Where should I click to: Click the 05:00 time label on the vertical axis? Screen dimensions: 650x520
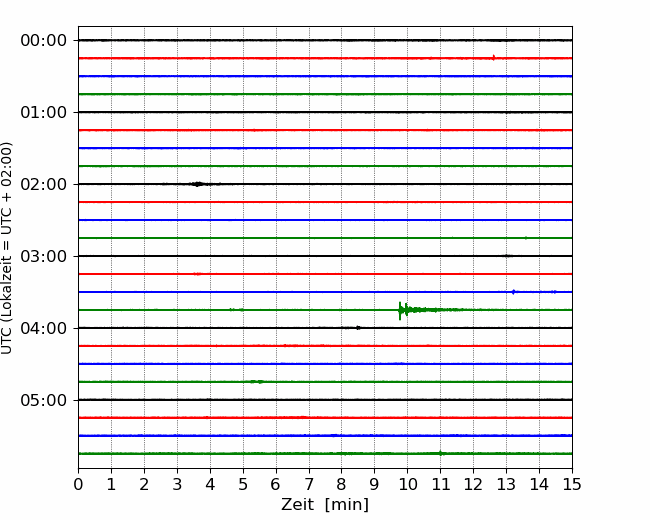pos(44,400)
